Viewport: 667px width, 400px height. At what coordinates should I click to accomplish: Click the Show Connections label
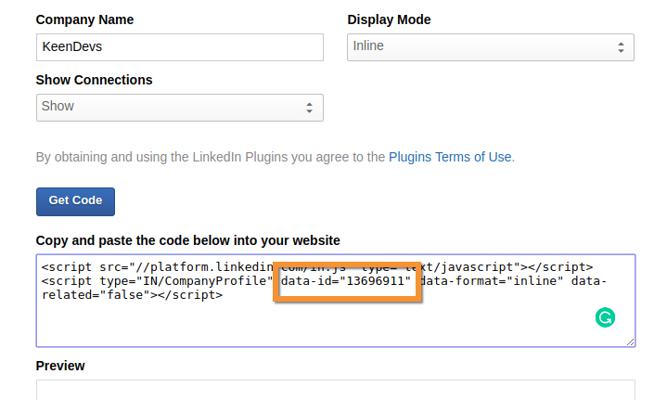(x=94, y=80)
